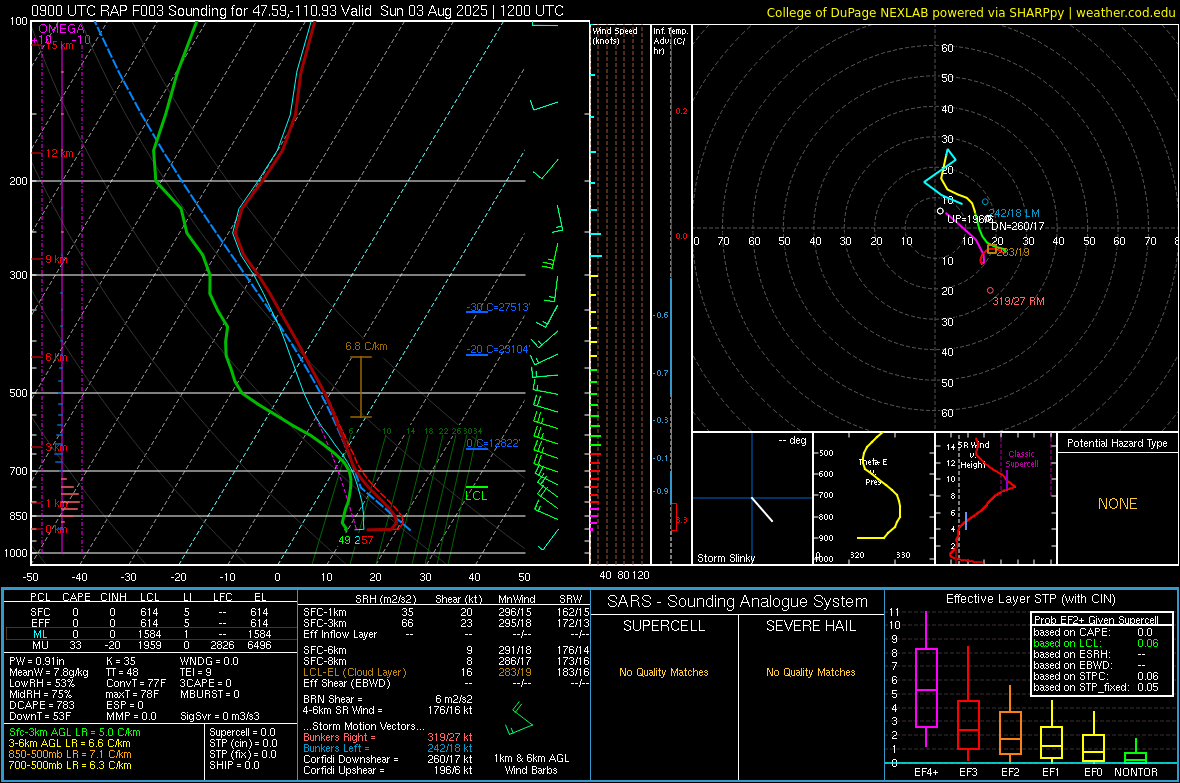Select the EFF parcel row

coord(149,623)
